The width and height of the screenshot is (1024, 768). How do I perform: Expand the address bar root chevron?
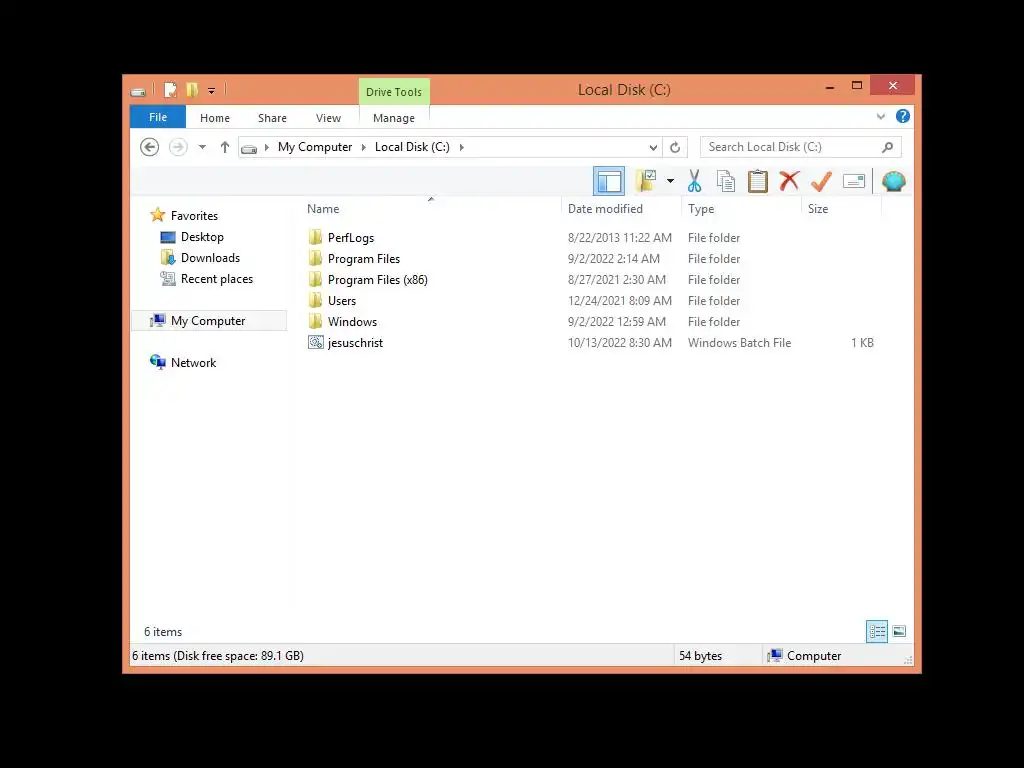tap(266, 148)
